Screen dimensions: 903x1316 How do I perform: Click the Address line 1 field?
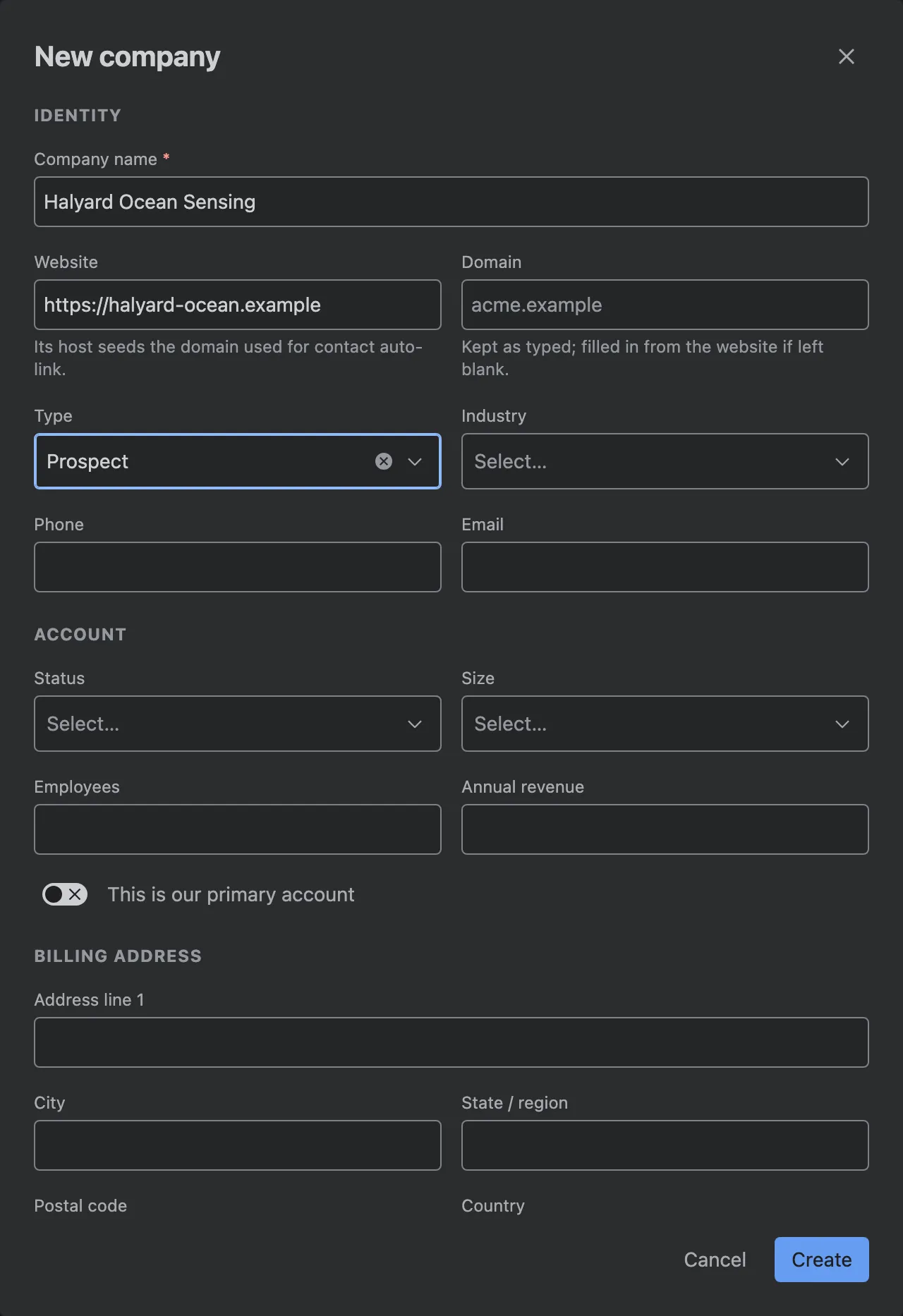(x=451, y=1042)
